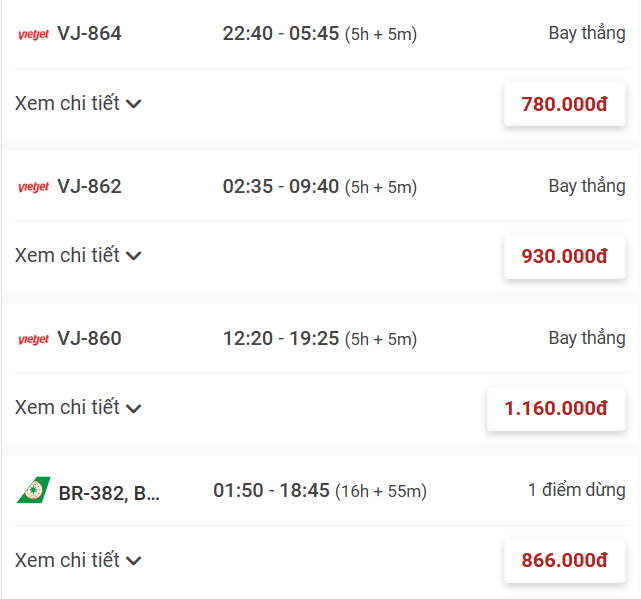Click flight number VJ-862

click(x=89, y=186)
